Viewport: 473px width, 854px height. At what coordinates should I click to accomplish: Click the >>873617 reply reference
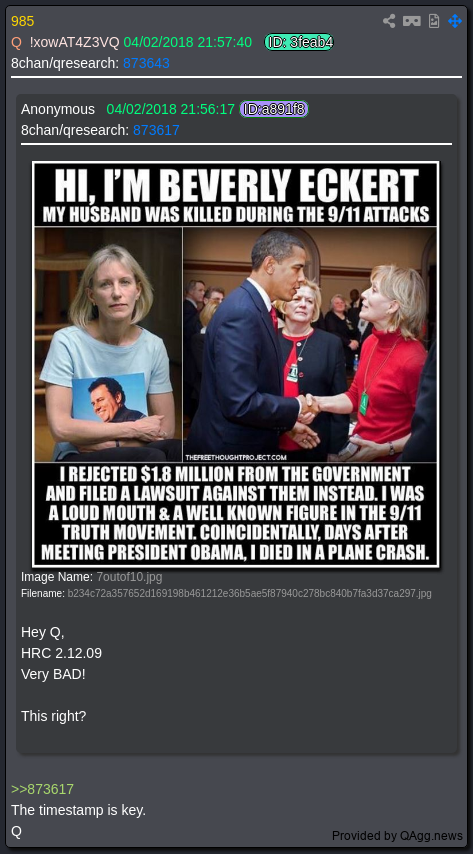[x=42, y=789]
